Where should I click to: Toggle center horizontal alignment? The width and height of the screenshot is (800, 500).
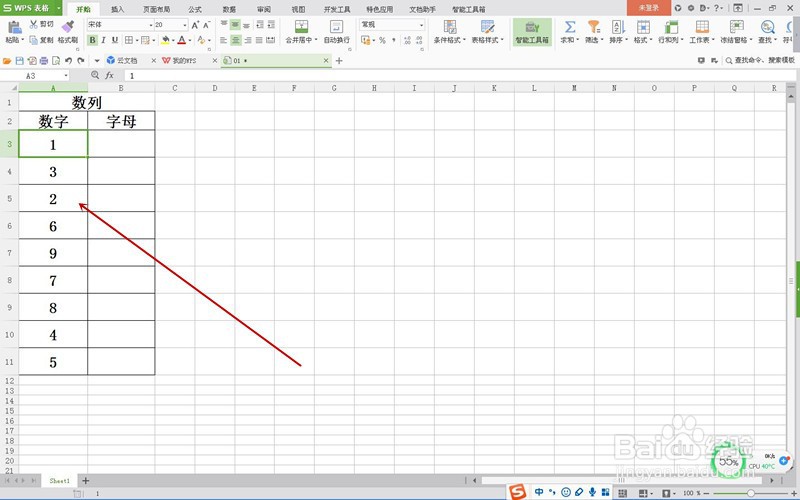pyautogui.click(x=235, y=40)
